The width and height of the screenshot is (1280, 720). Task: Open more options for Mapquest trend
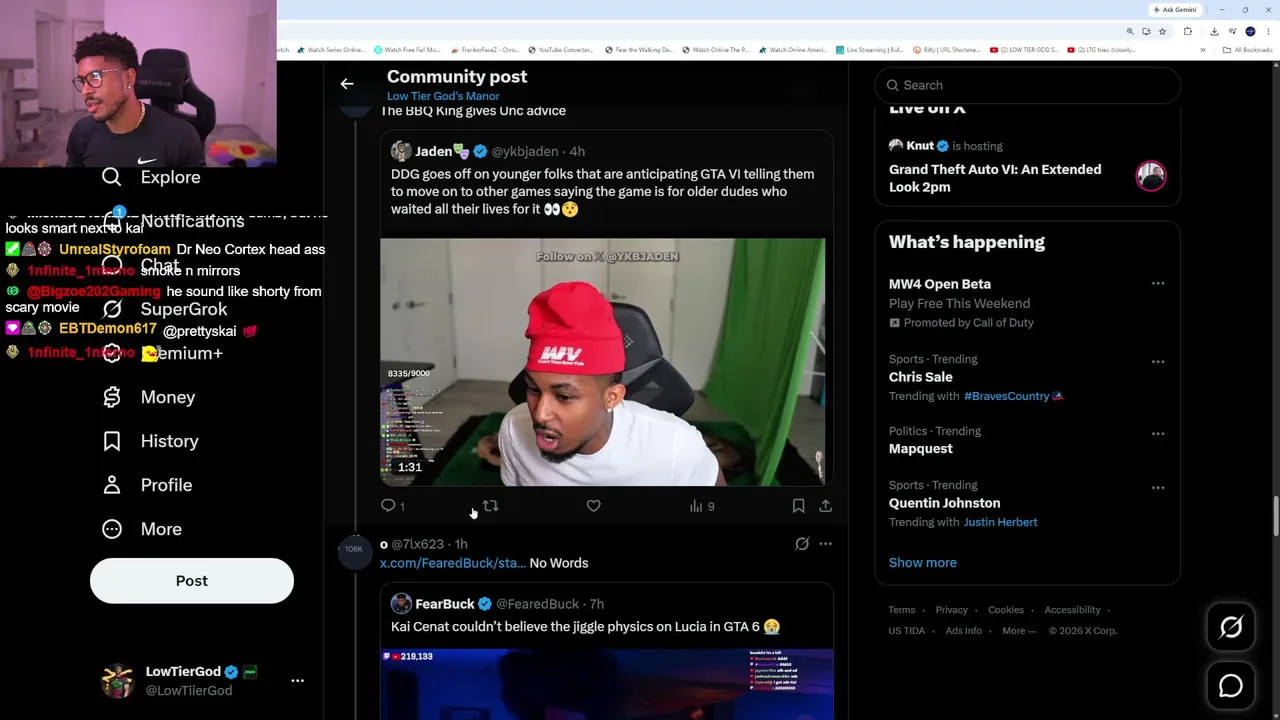(x=1158, y=433)
